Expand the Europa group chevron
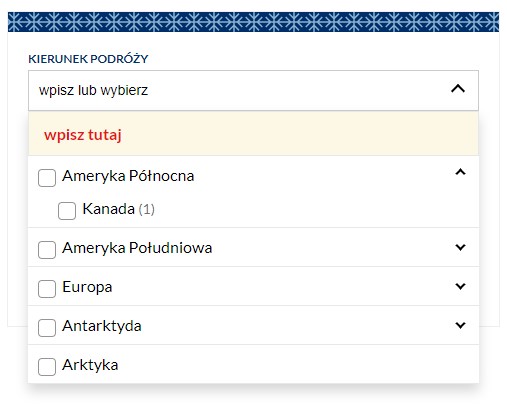Screen dimensions: 507x414 (x=460, y=286)
